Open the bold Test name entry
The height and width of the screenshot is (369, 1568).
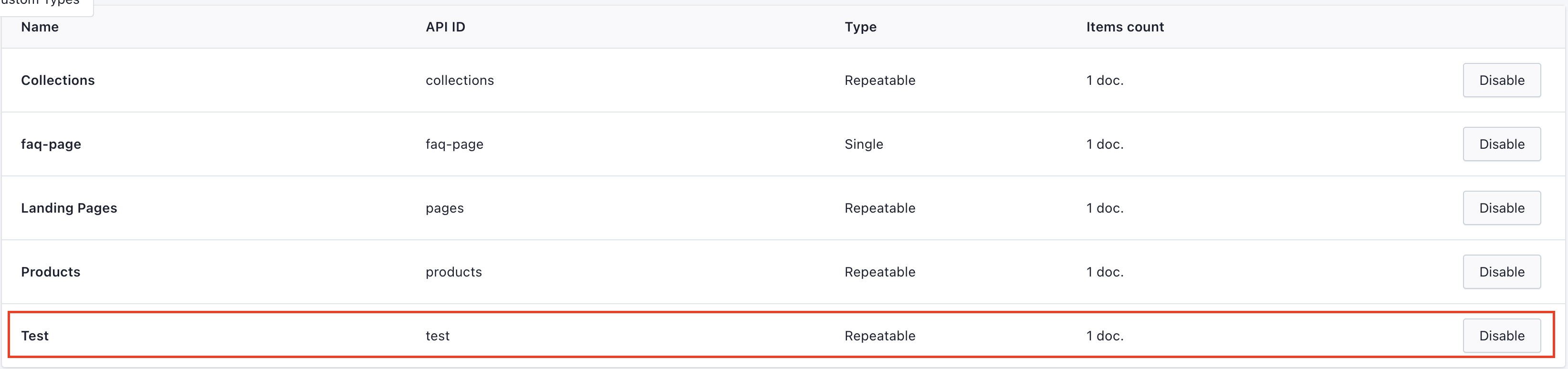tap(35, 336)
